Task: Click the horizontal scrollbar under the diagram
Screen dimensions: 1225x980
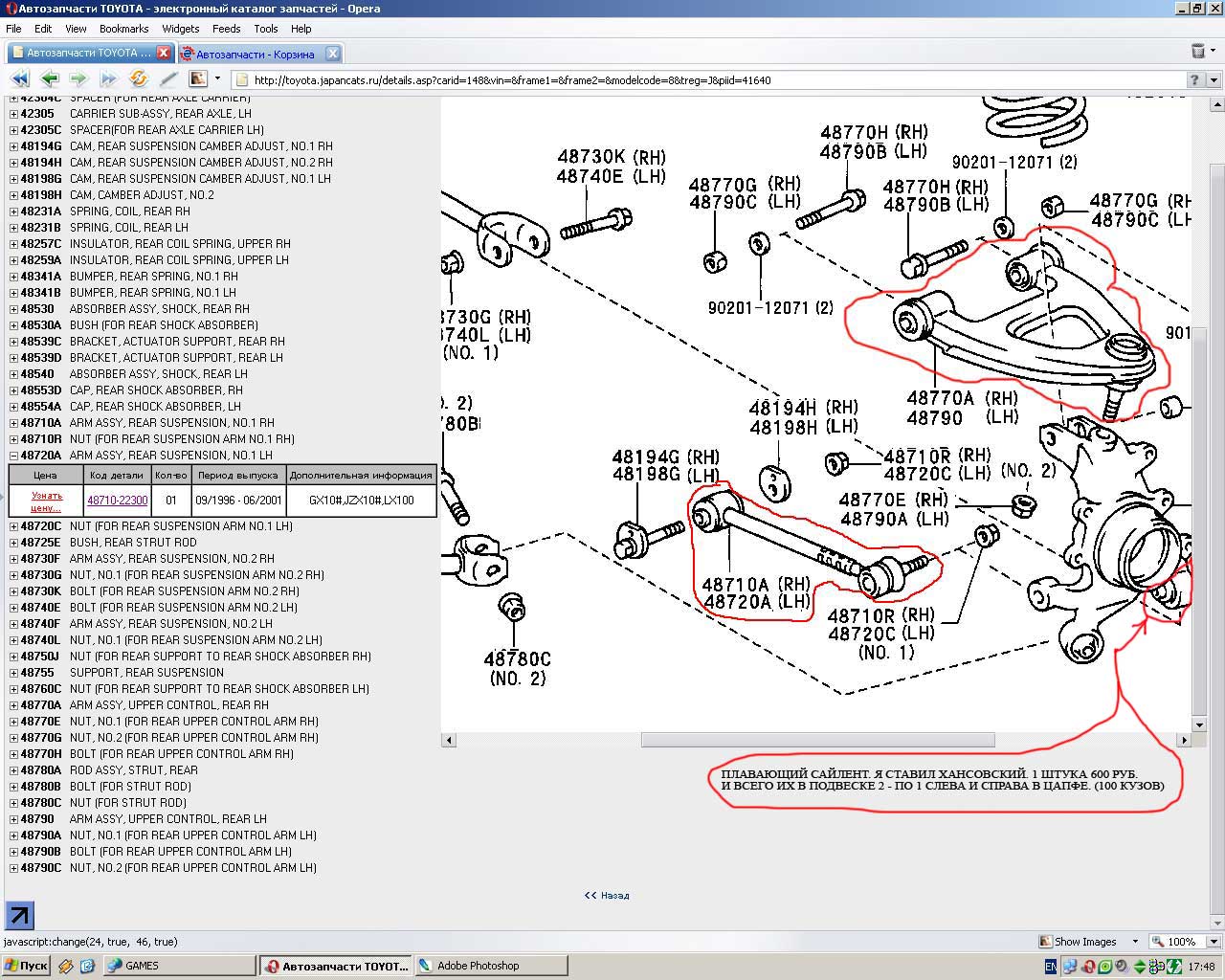Action: [817, 740]
